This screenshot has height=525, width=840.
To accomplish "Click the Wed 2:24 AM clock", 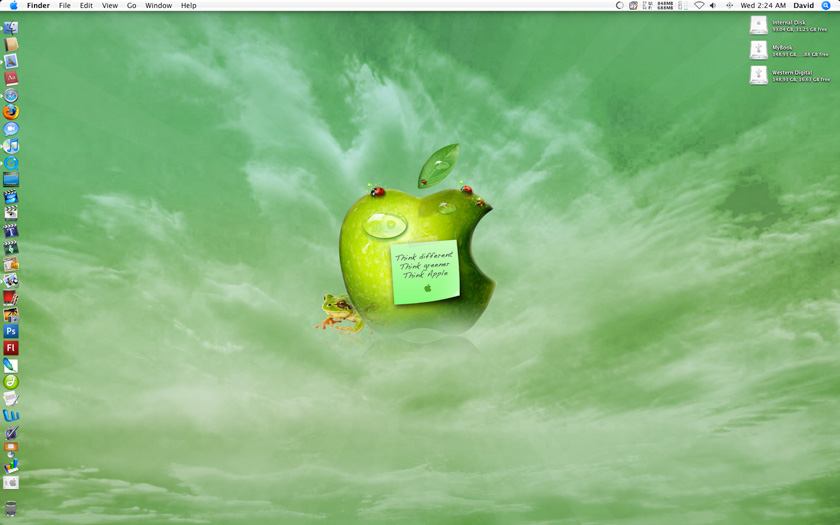I will point(763,5).
